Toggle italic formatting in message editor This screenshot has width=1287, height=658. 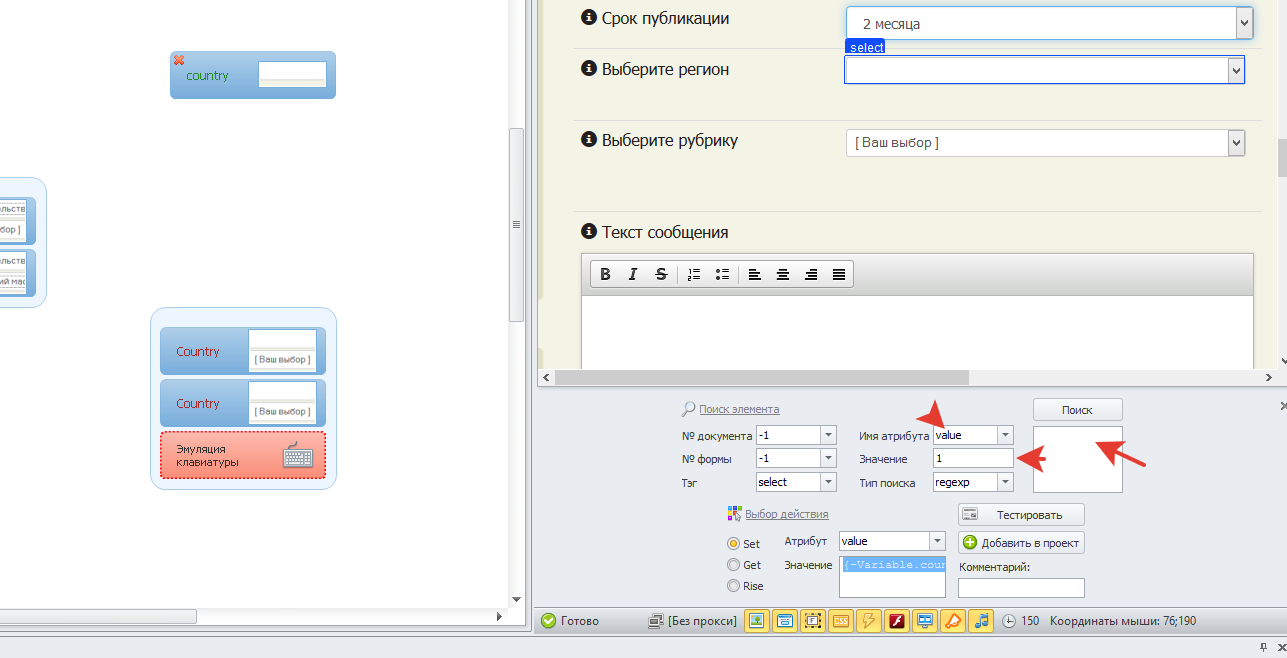click(x=633, y=274)
